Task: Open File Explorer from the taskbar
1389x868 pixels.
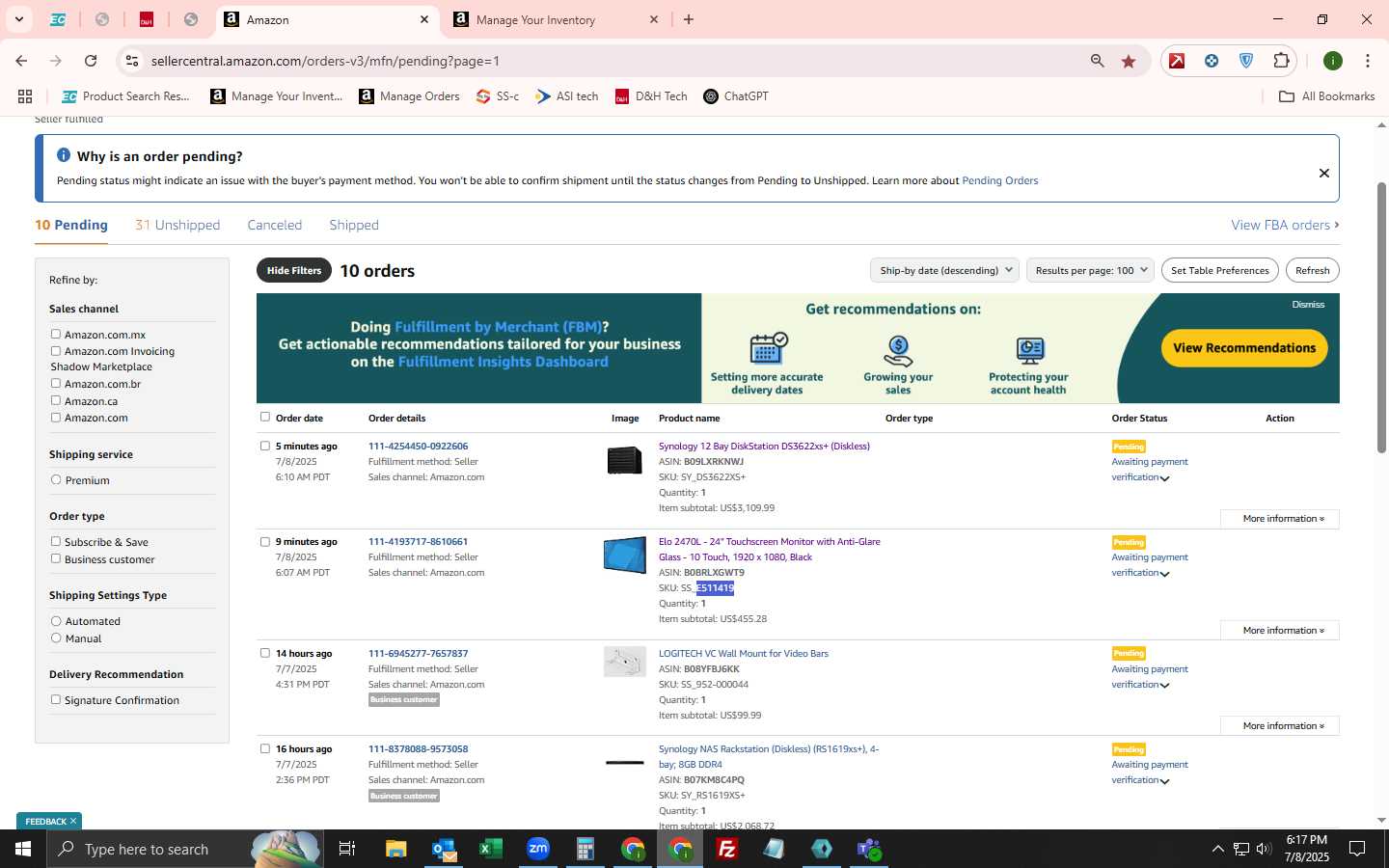Action: pyautogui.click(x=396, y=849)
